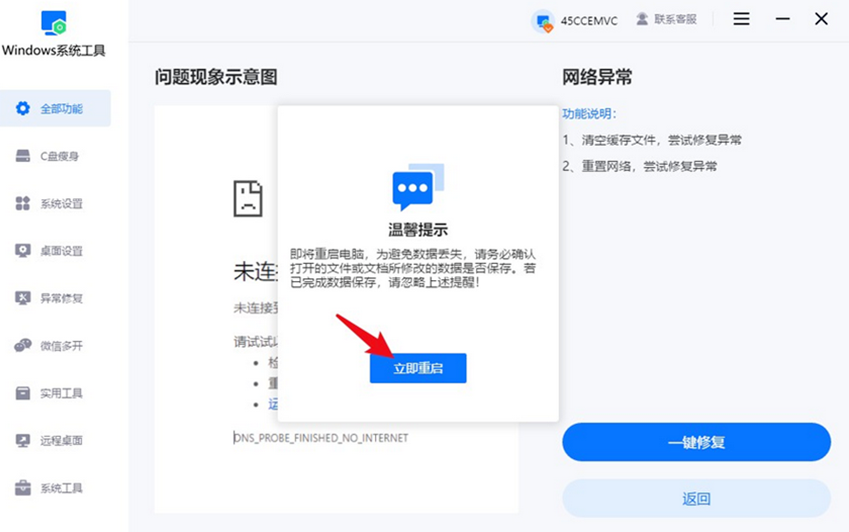
Task: Go back with the 返回 button
Action: click(696, 498)
